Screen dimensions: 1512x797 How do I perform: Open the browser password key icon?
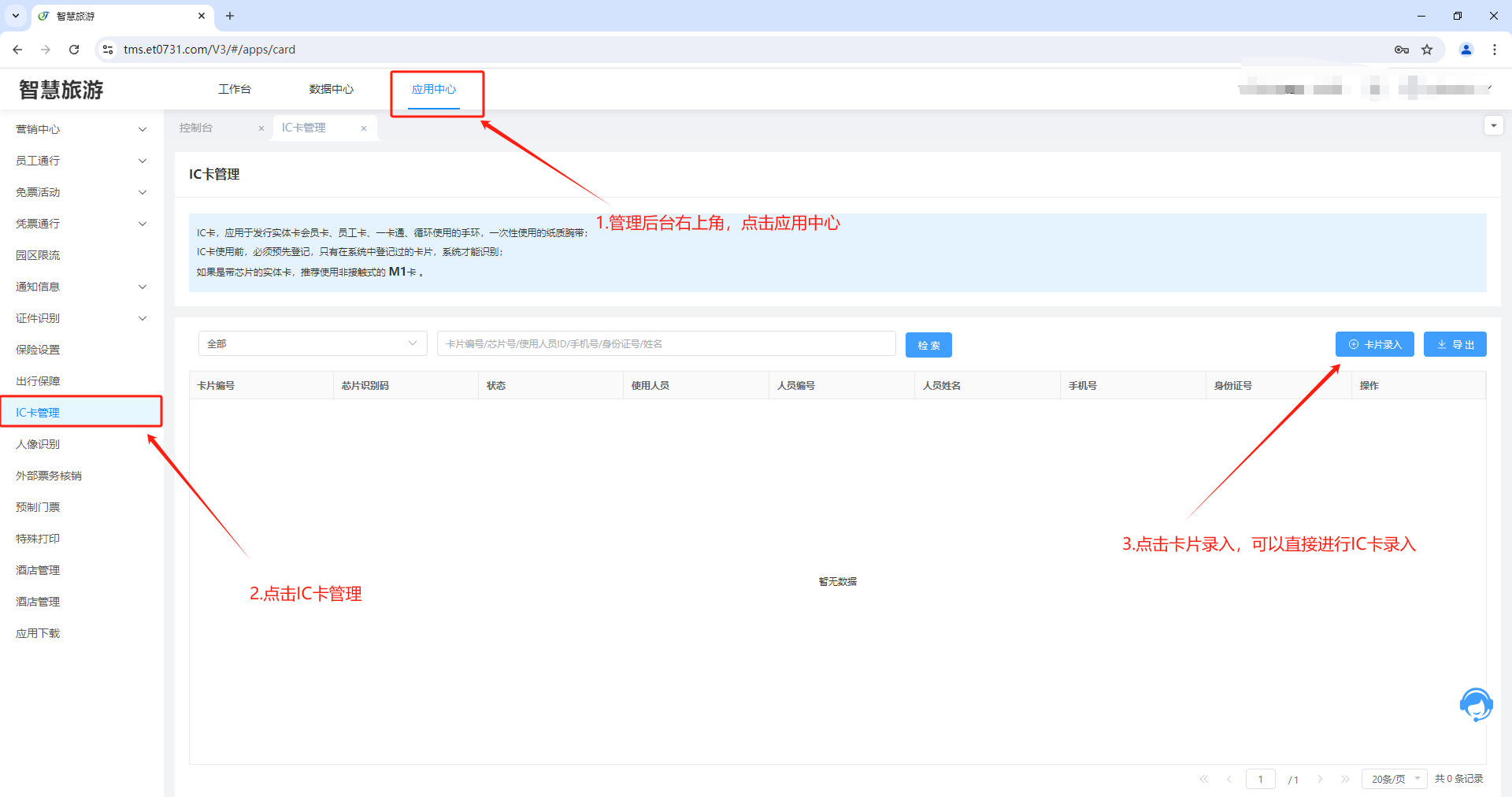pyautogui.click(x=1402, y=50)
